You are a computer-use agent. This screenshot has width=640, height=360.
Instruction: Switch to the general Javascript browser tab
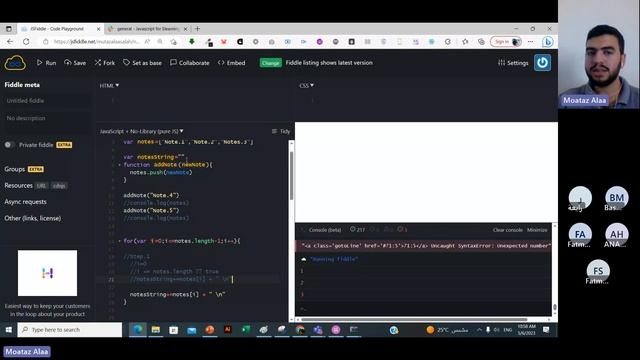click(x=147, y=29)
